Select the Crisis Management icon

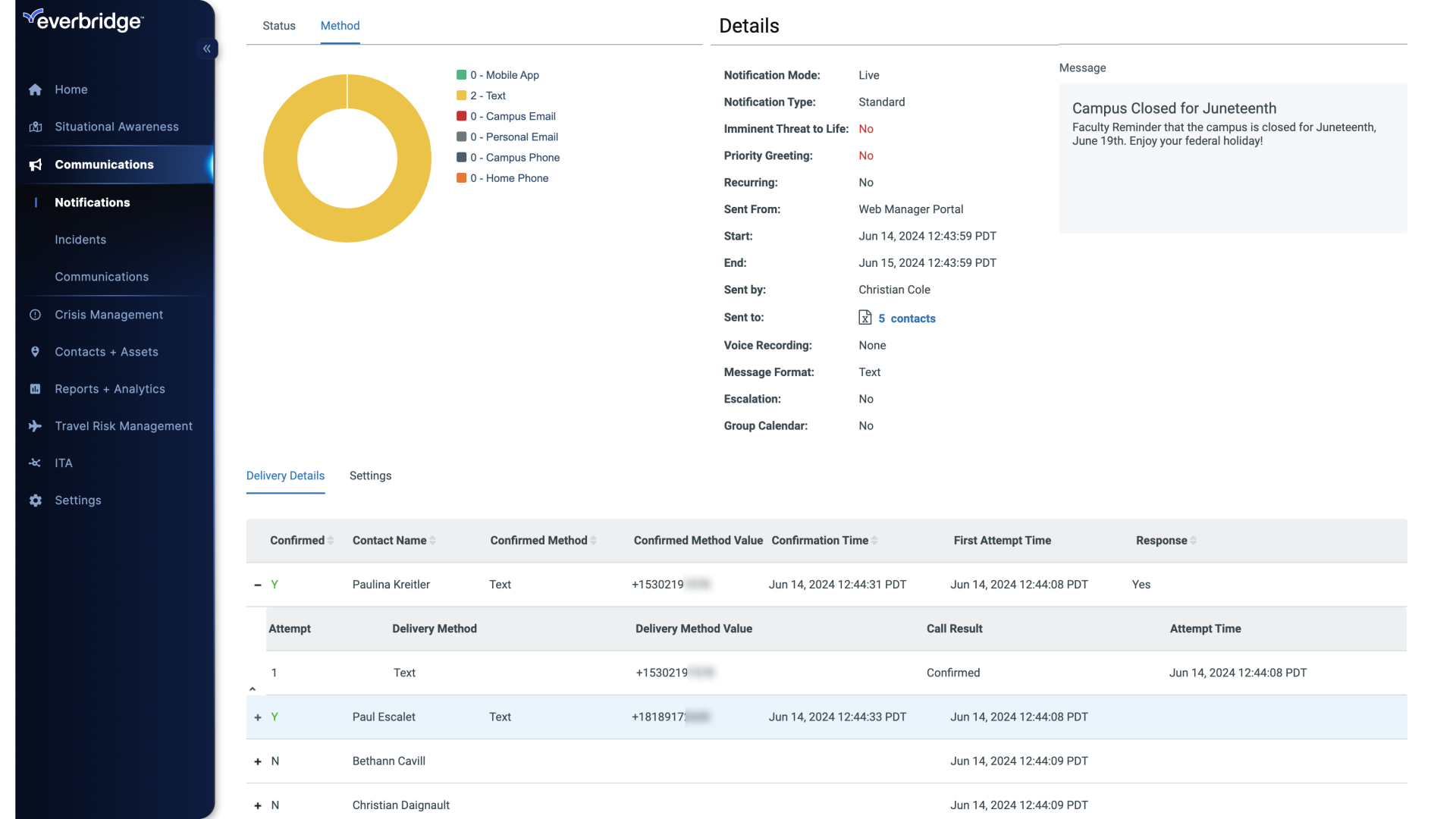click(36, 314)
